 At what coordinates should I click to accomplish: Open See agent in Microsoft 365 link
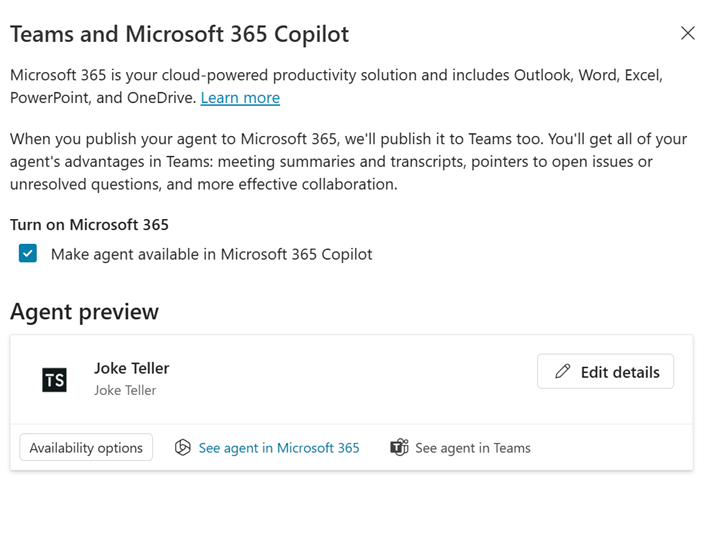pos(278,448)
